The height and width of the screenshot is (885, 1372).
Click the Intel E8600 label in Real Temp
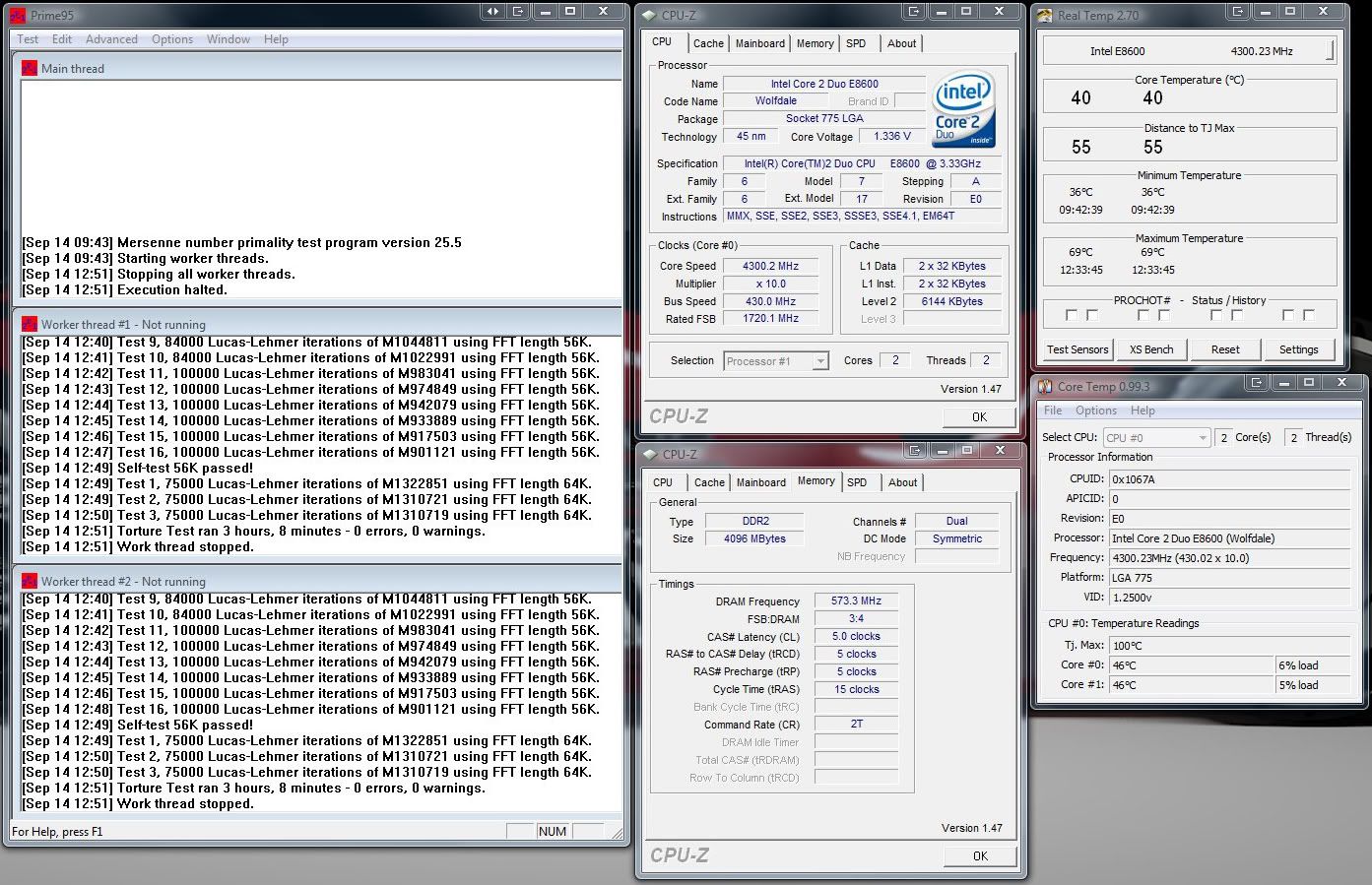pos(1117,51)
